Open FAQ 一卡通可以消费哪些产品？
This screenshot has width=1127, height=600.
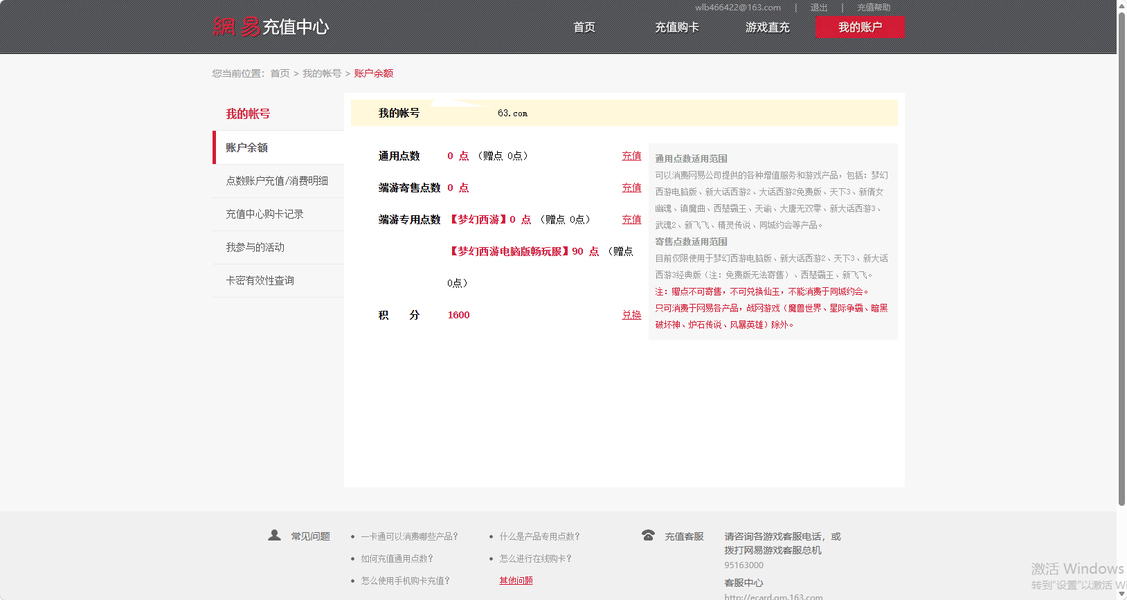[409, 537]
